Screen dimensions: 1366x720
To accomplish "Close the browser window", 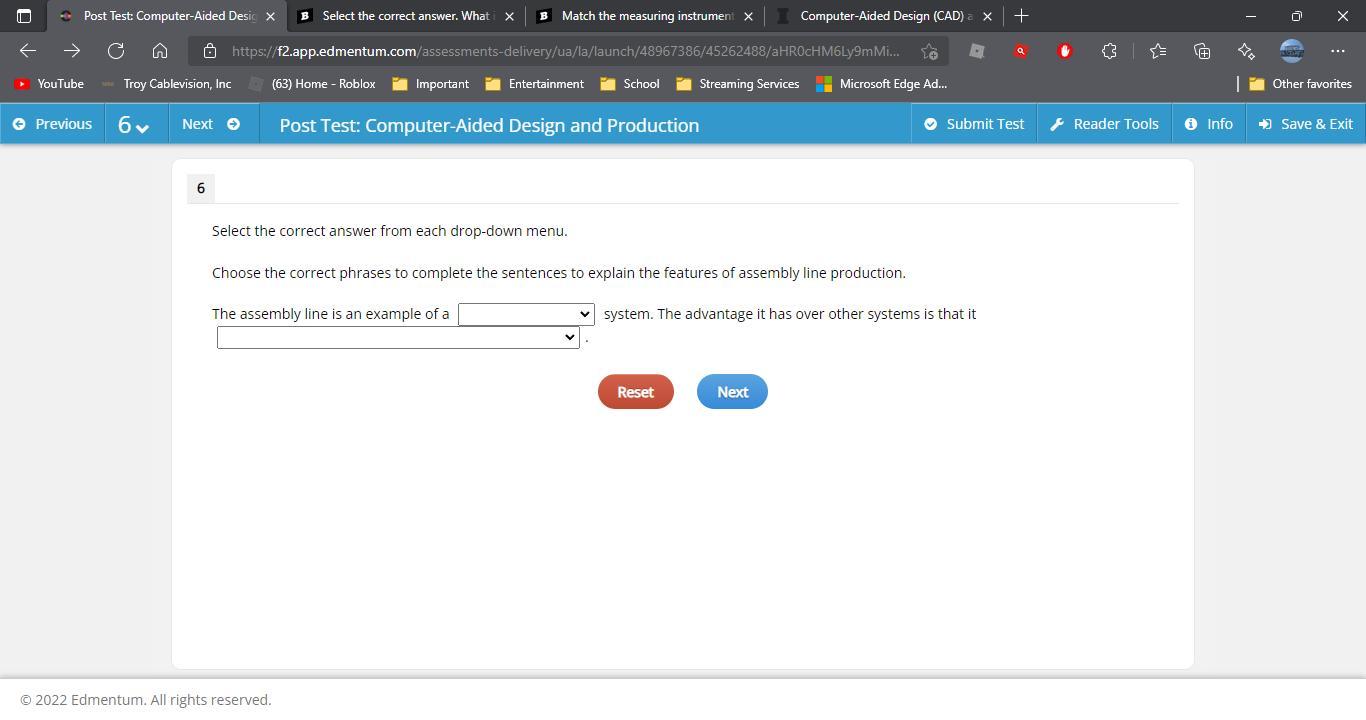I will pyautogui.click(x=1343, y=16).
